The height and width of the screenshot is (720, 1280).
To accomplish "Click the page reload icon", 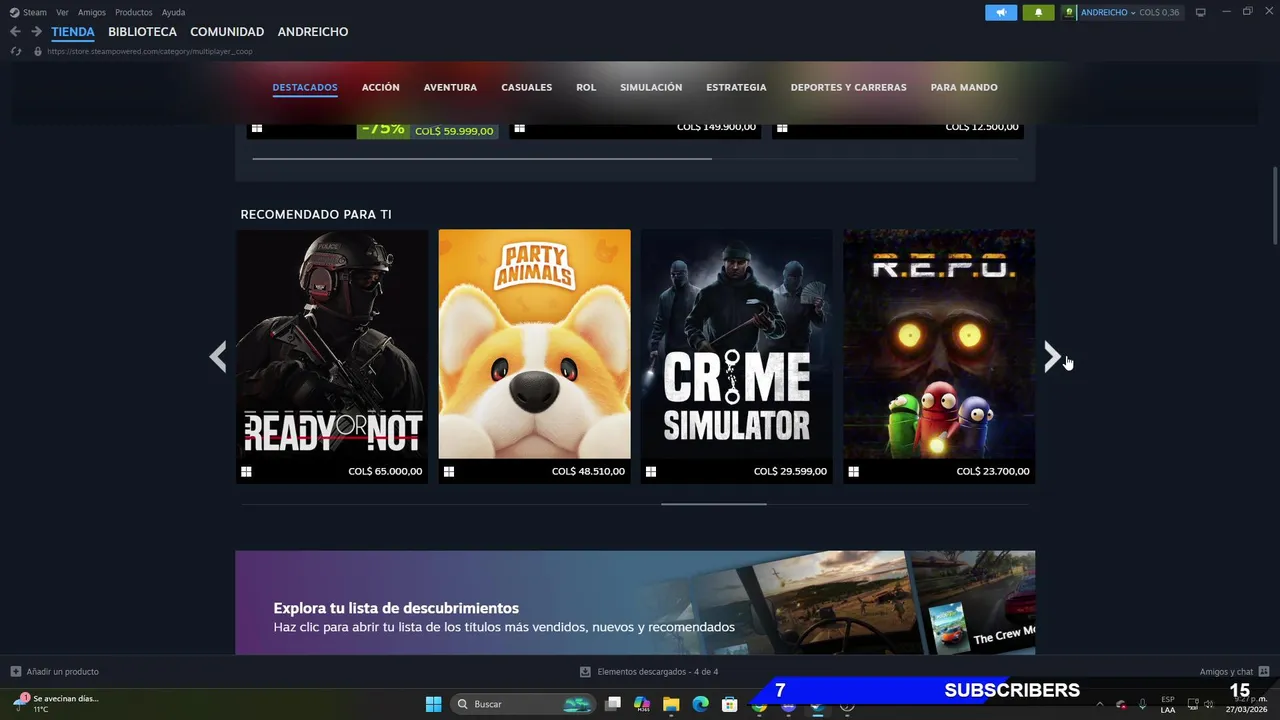I will [16, 51].
